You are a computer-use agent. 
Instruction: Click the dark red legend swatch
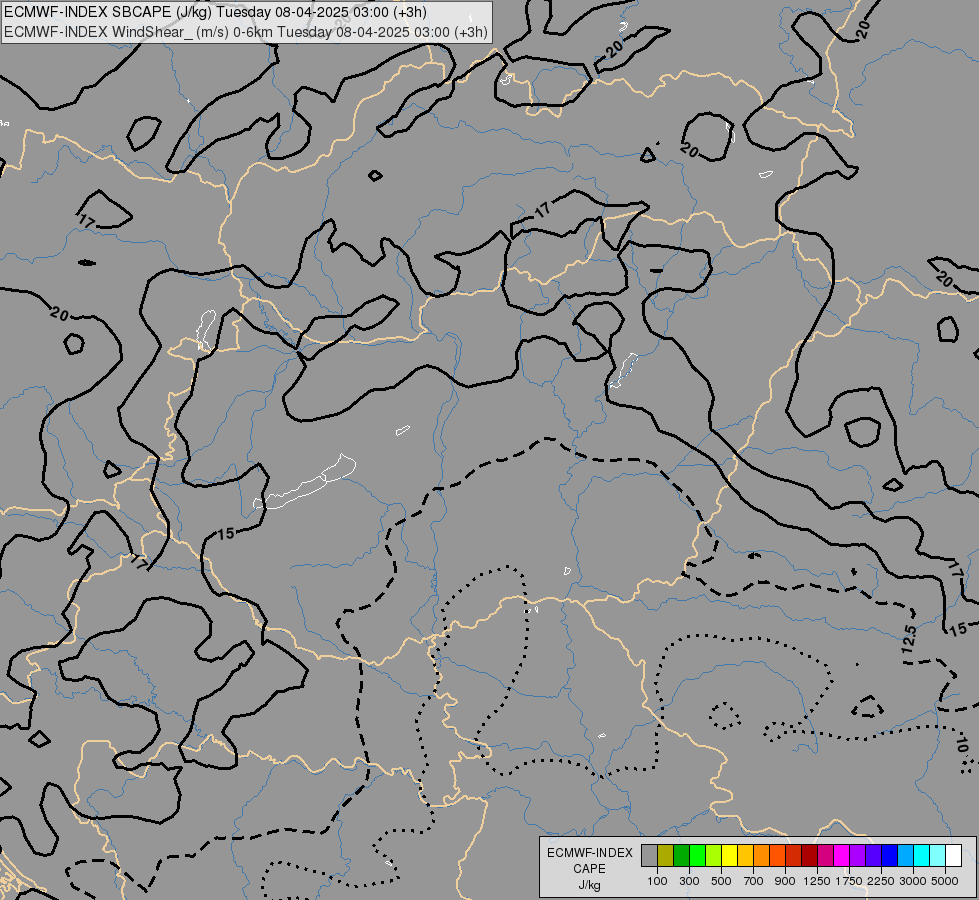[809, 855]
